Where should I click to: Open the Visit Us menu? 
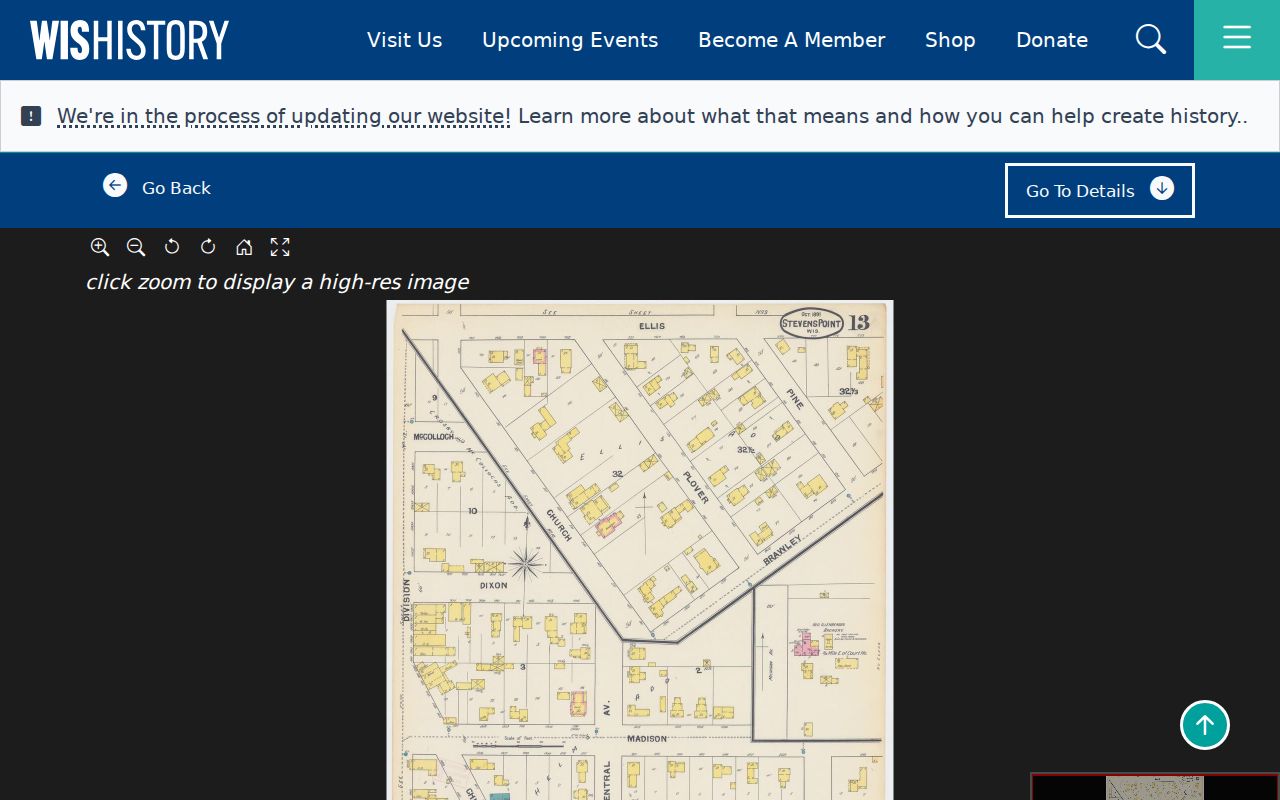tap(404, 40)
